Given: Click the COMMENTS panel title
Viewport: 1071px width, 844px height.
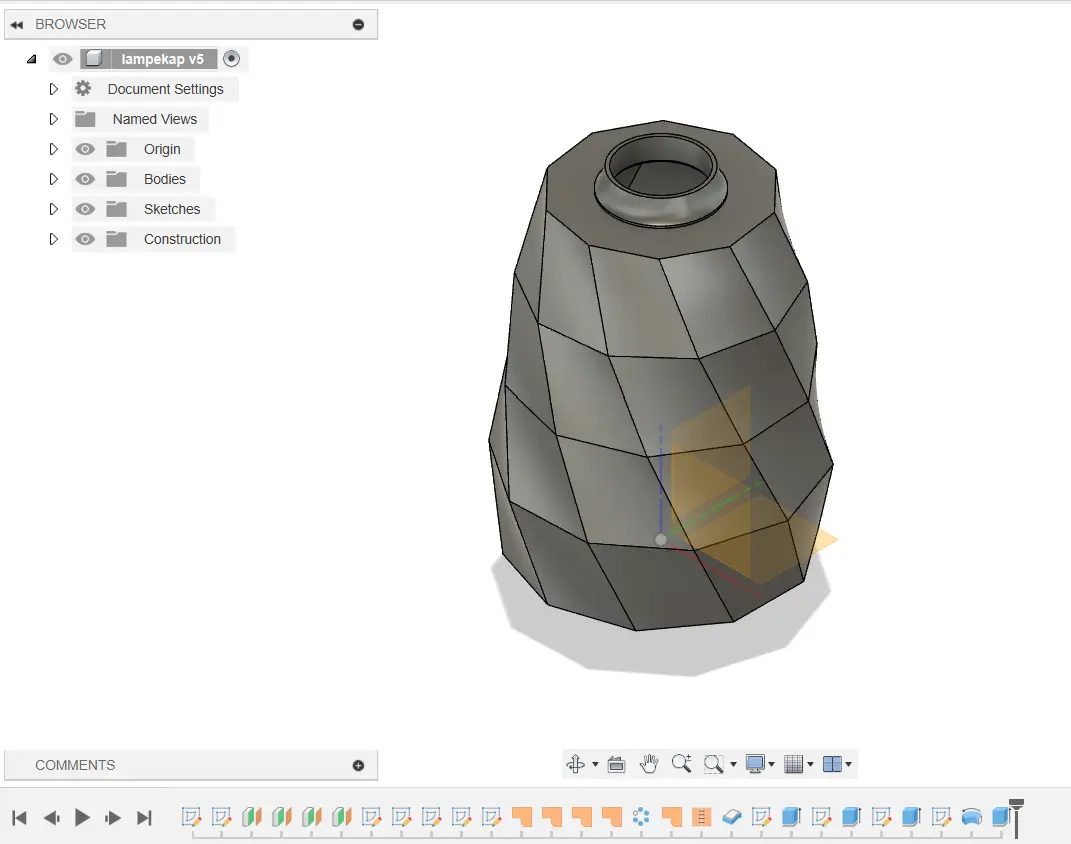Looking at the screenshot, I should (x=75, y=765).
